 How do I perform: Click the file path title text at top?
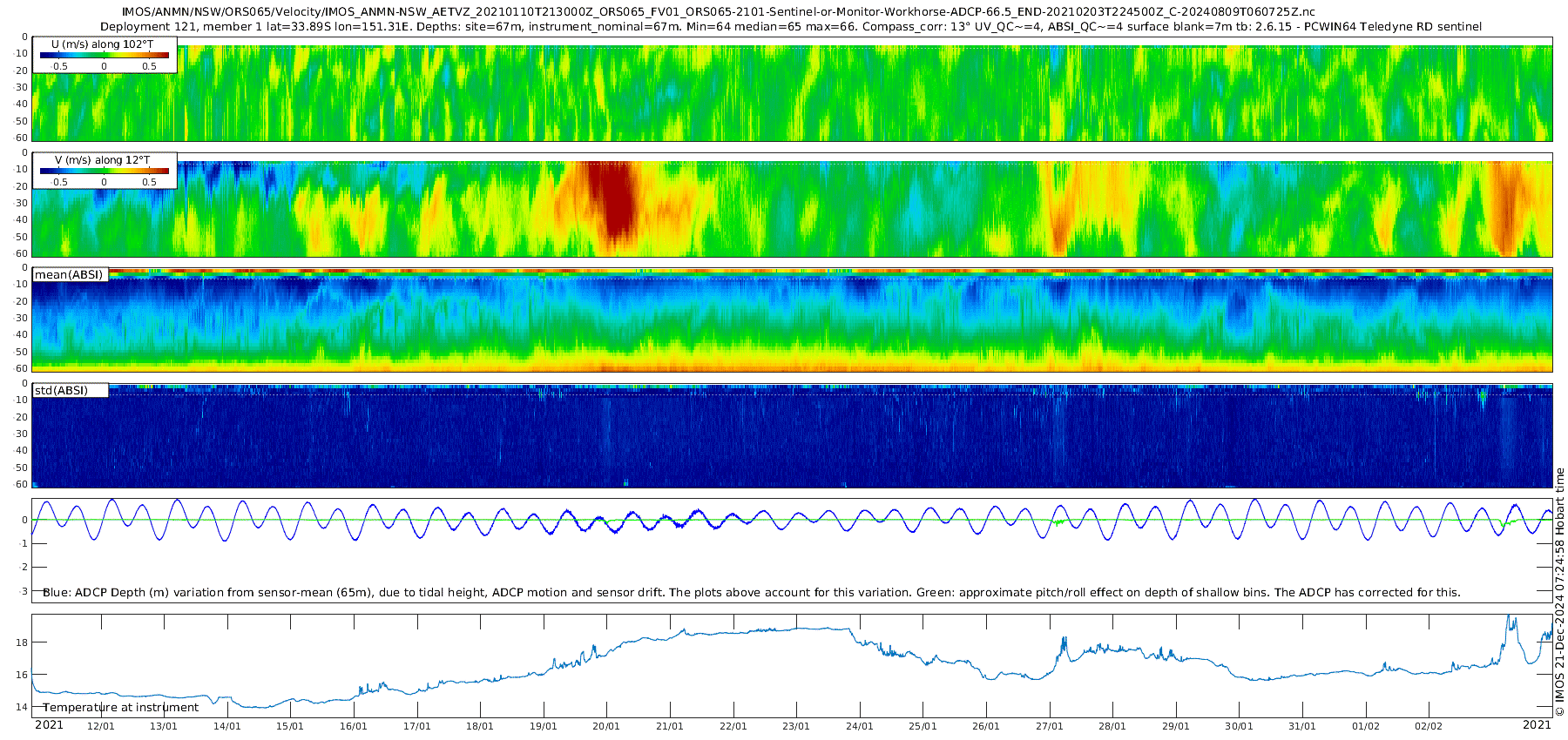(x=719, y=12)
